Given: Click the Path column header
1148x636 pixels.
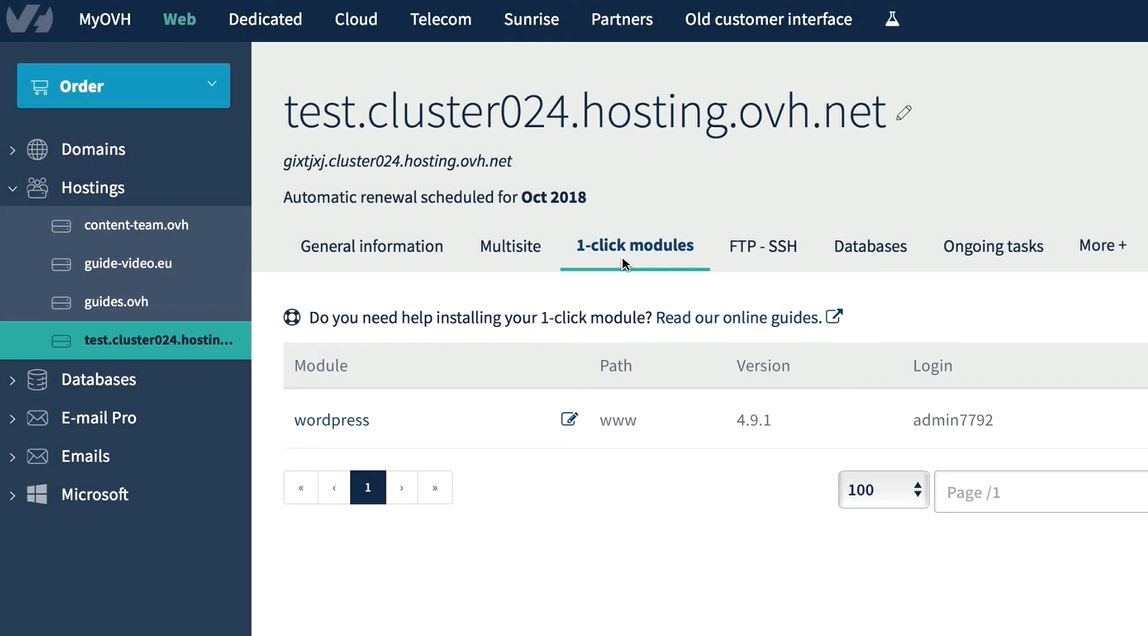Looking at the screenshot, I should tap(615, 365).
